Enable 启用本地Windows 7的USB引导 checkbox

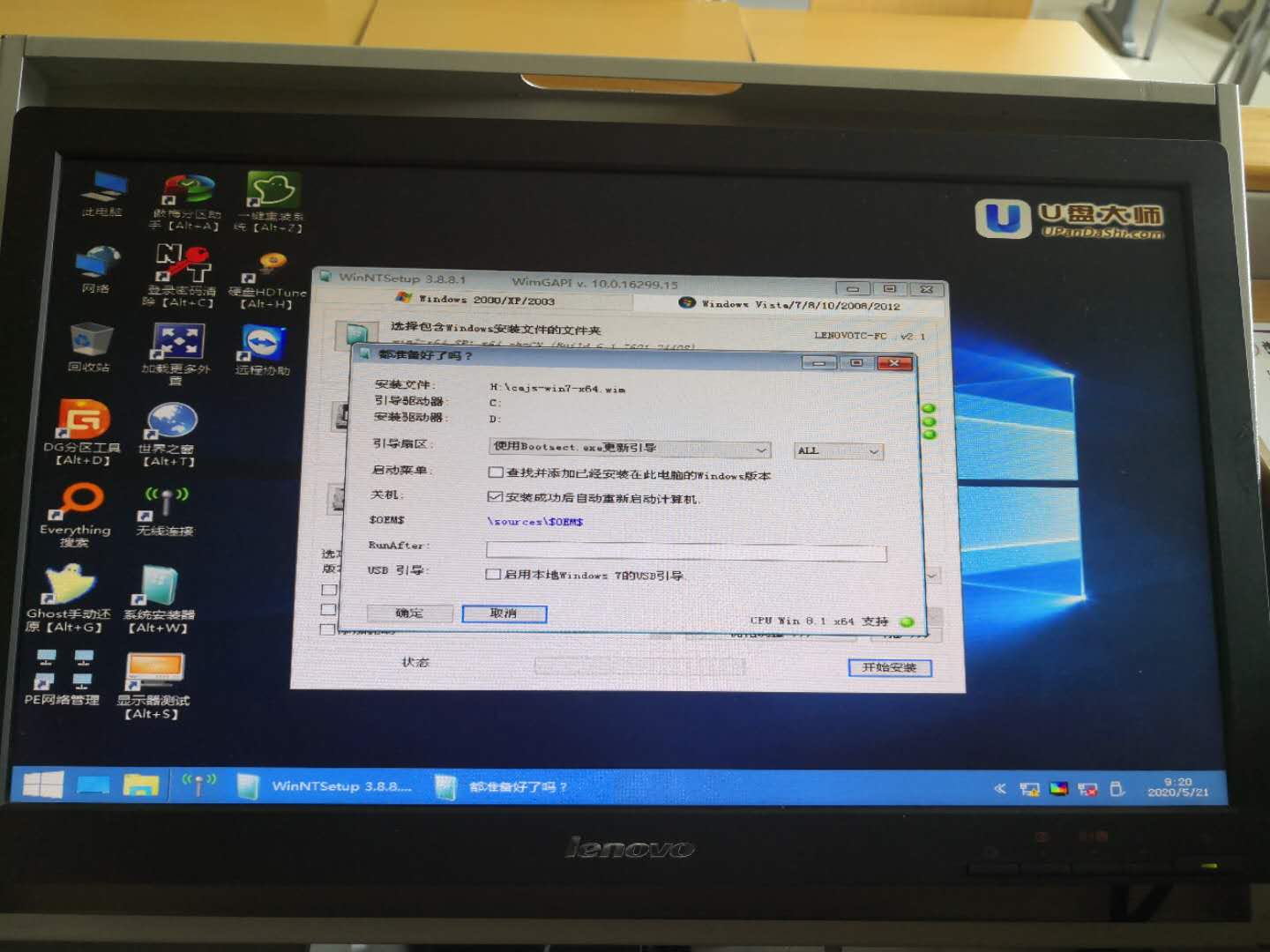494,575
